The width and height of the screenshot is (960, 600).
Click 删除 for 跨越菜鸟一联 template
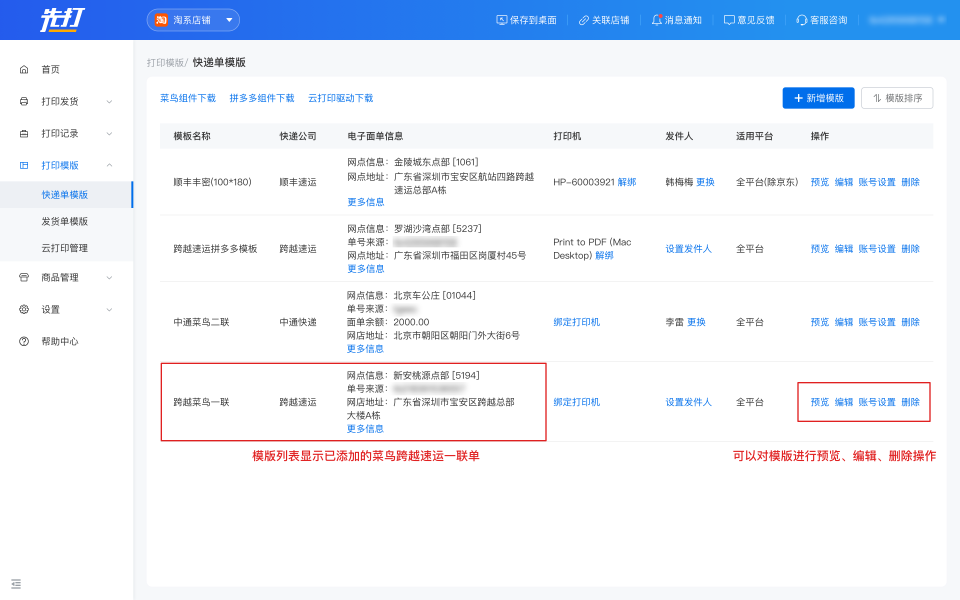[910, 402]
